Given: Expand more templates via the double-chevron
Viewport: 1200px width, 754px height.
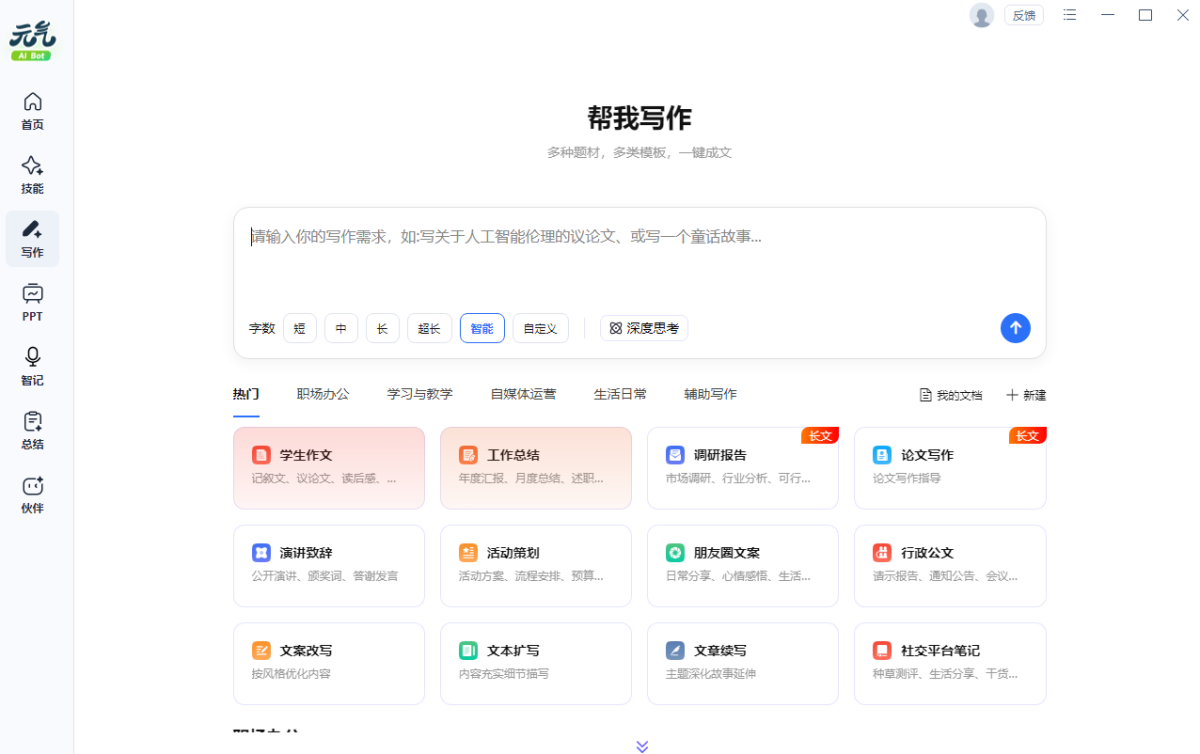Looking at the screenshot, I should tap(641, 745).
